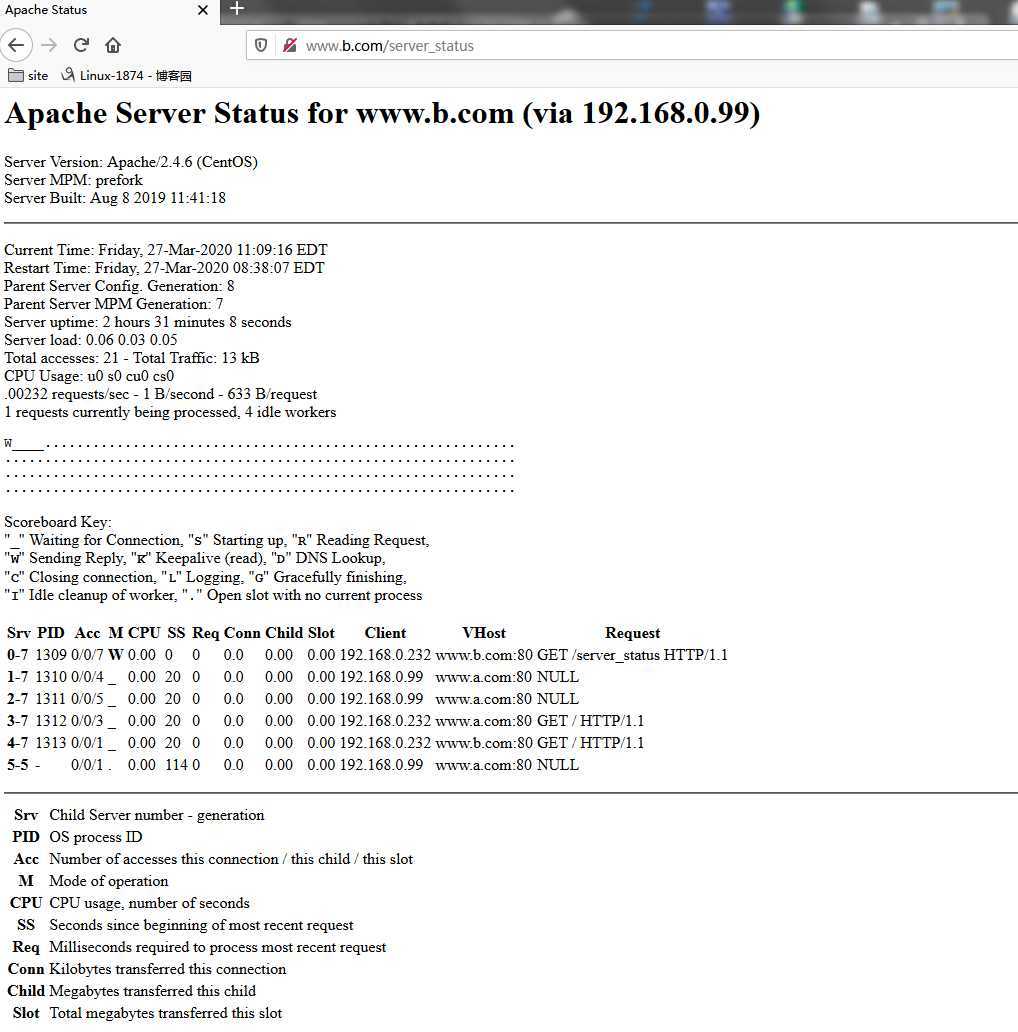The height and width of the screenshot is (1032, 1018).
Task: Click the Server uptime 2 hours line
Action: click(x=147, y=322)
